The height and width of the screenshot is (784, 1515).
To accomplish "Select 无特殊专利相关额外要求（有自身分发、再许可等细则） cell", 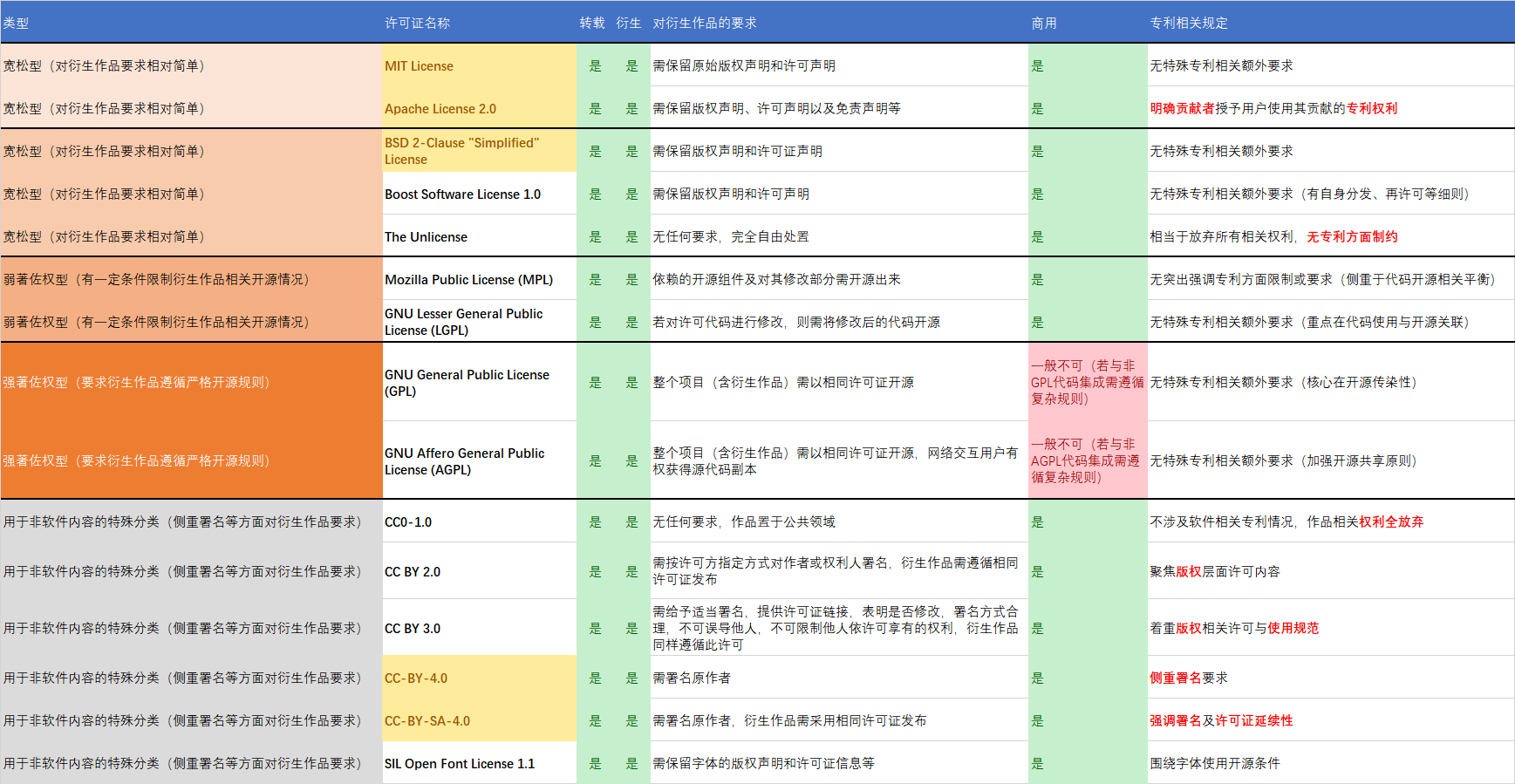I will point(1331,194).
